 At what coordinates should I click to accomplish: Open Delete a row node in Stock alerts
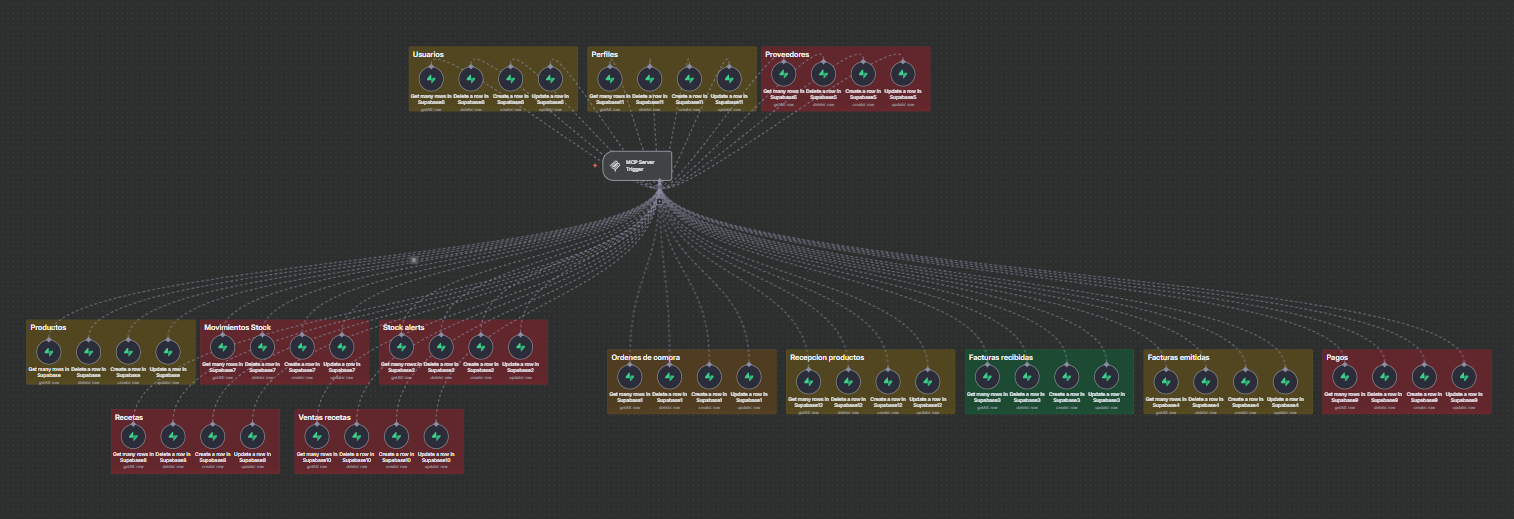[439, 346]
